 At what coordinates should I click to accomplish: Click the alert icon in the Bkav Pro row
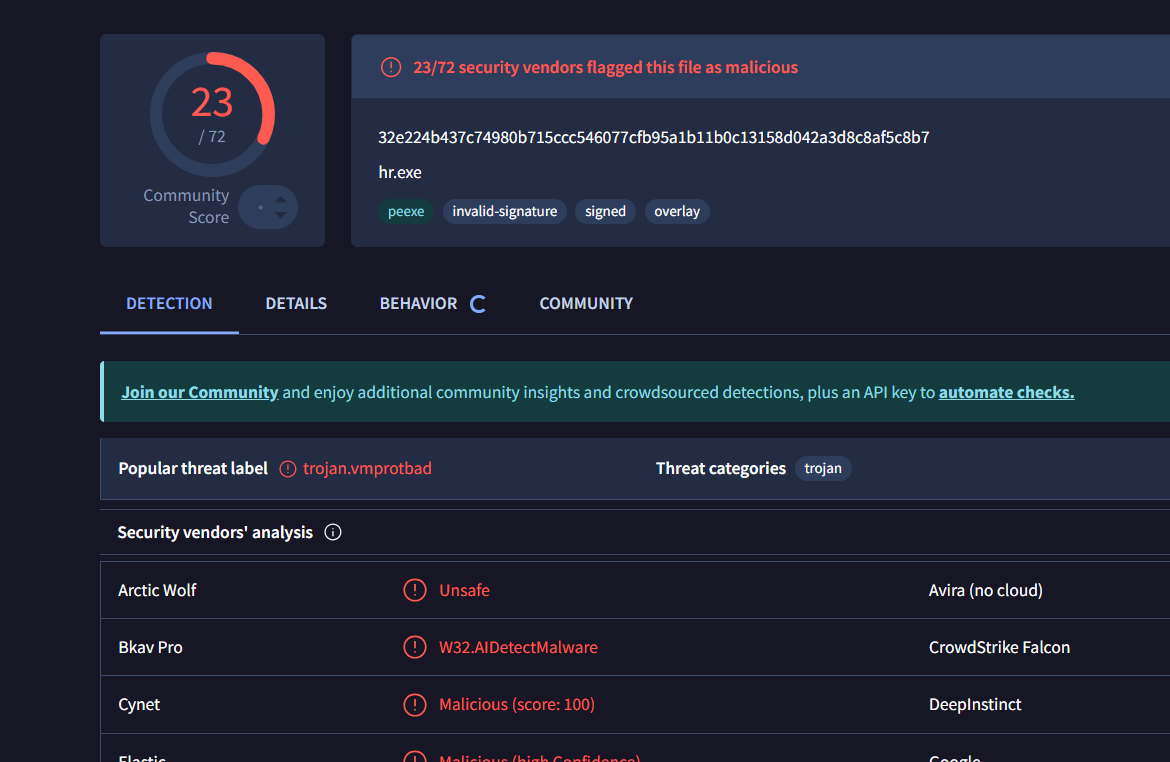(x=414, y=648)
